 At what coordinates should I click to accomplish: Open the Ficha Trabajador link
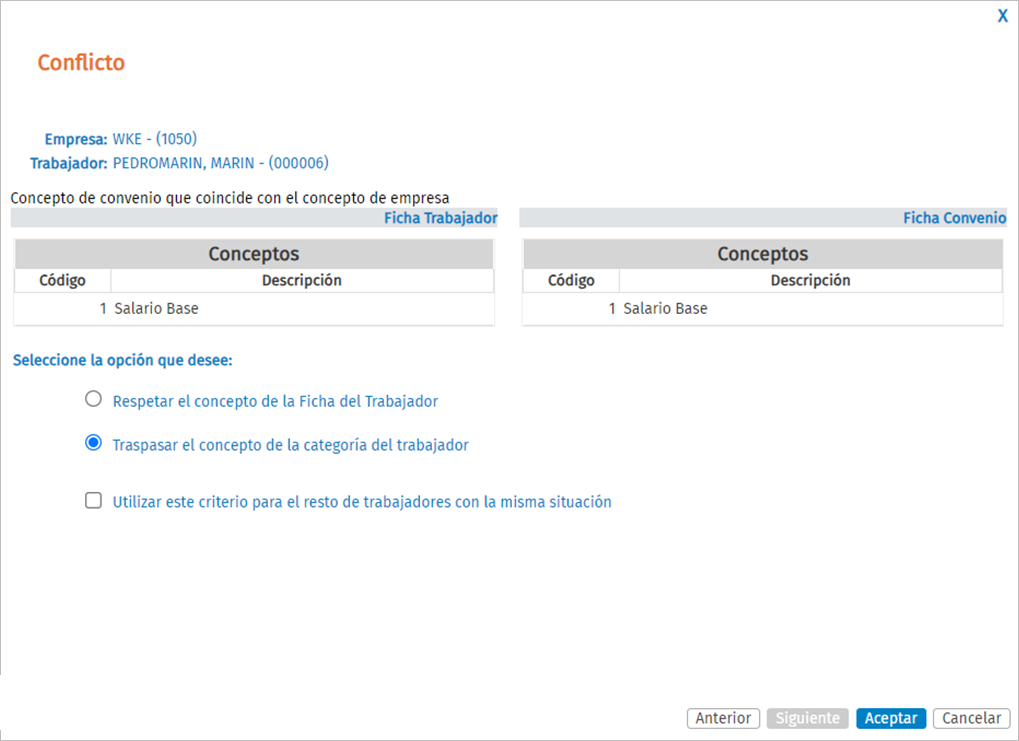pos(441,218)
